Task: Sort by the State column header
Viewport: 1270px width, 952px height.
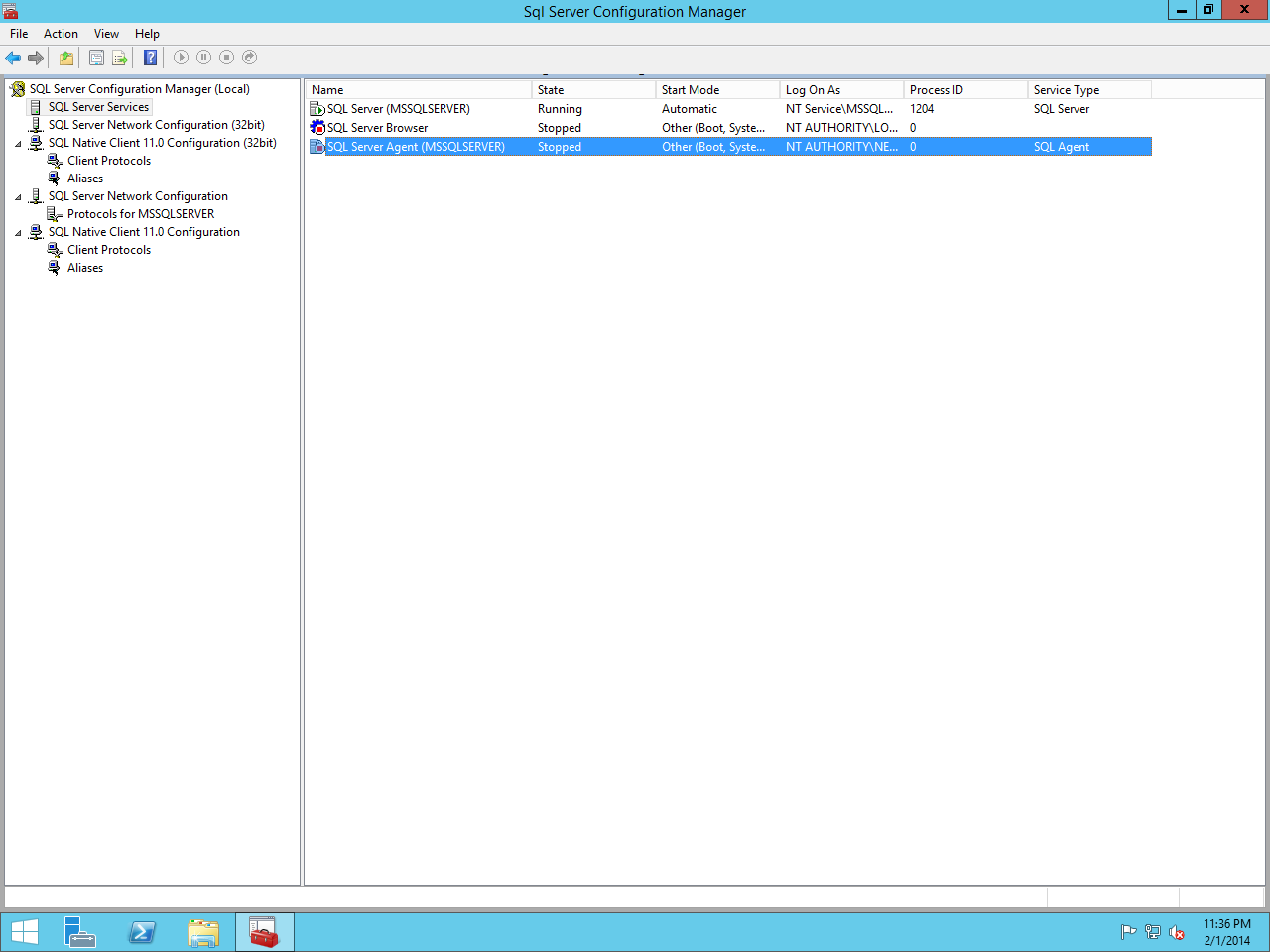Action: (x=593, y=89)
